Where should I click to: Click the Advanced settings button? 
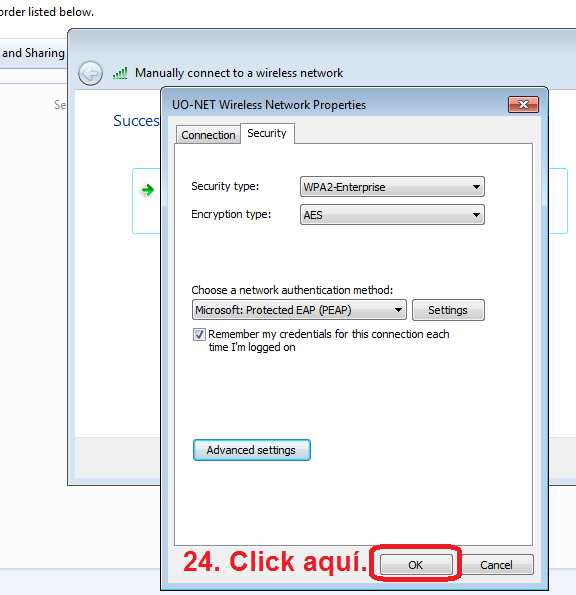252,450
